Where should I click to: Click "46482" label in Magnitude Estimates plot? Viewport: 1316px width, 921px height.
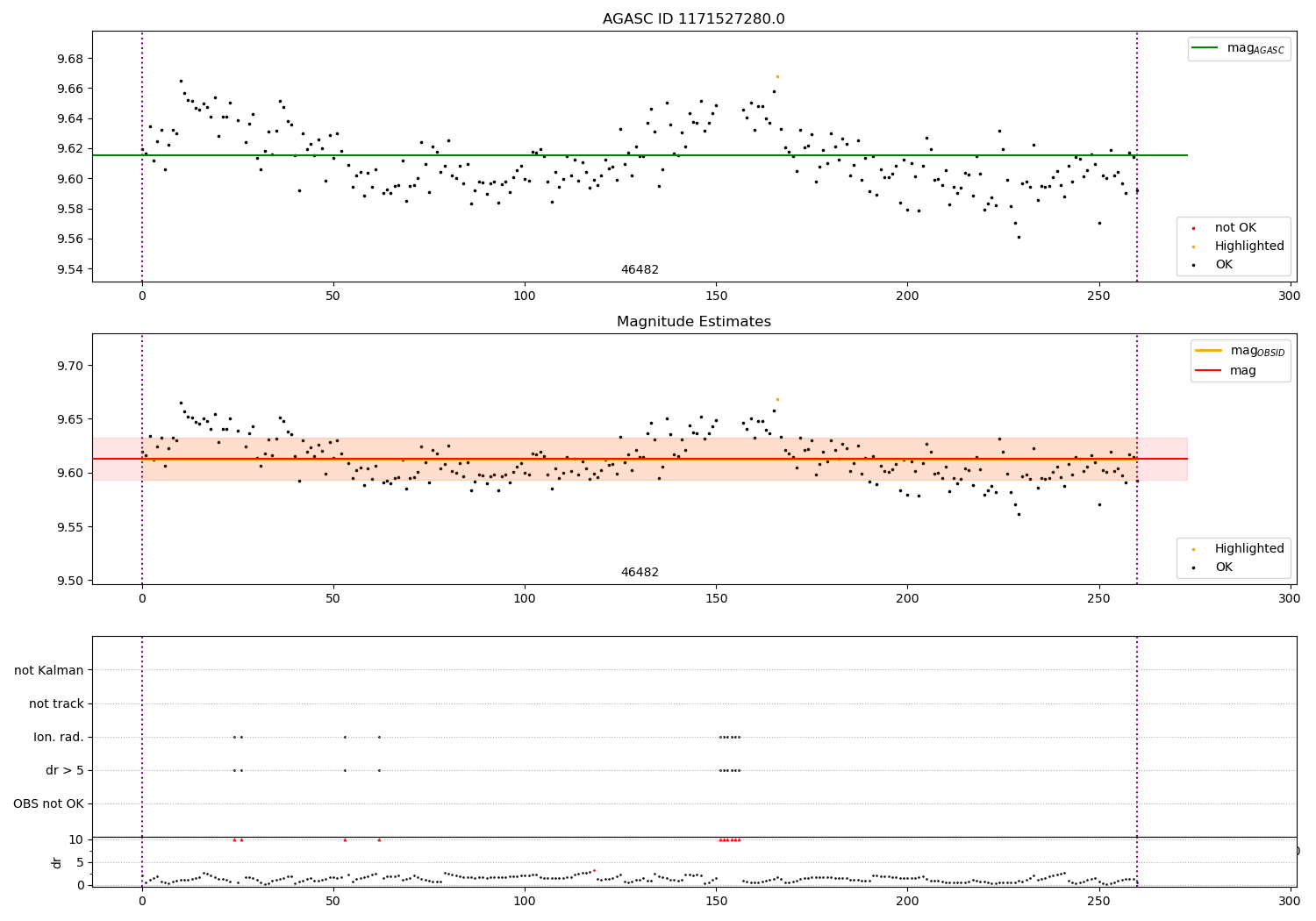click(640, 573)
